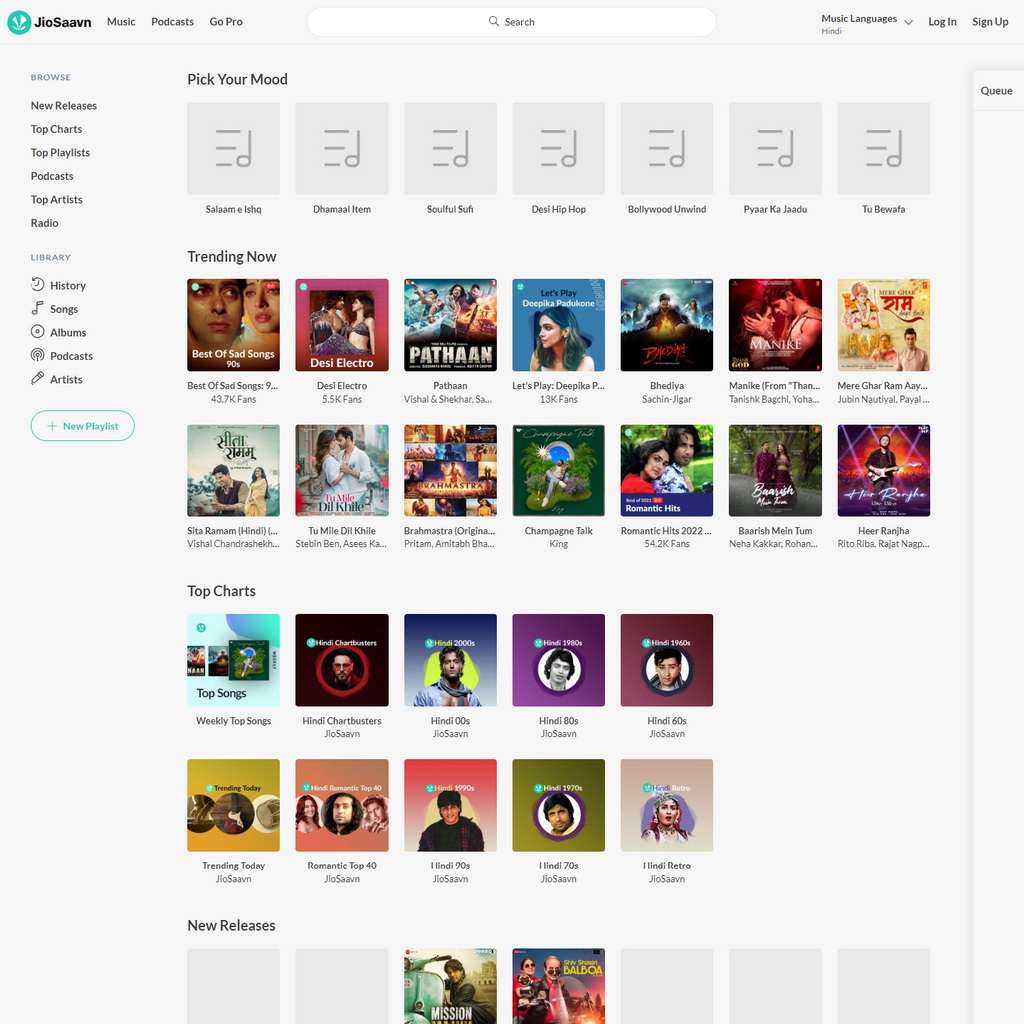The image size is (1024, 1024).
Task: Open Best Of Sad Songs 90s cover
Action: (x=233, y=325)
